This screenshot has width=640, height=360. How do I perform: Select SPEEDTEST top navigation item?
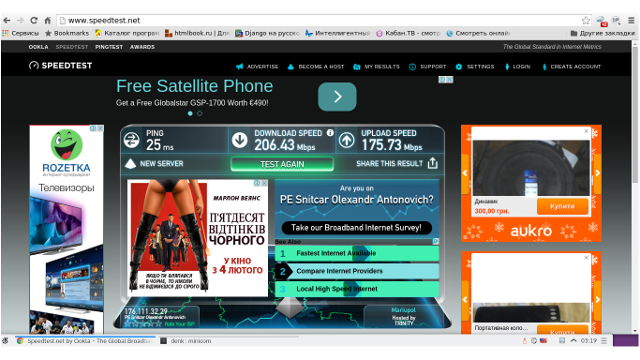point(72,47)
